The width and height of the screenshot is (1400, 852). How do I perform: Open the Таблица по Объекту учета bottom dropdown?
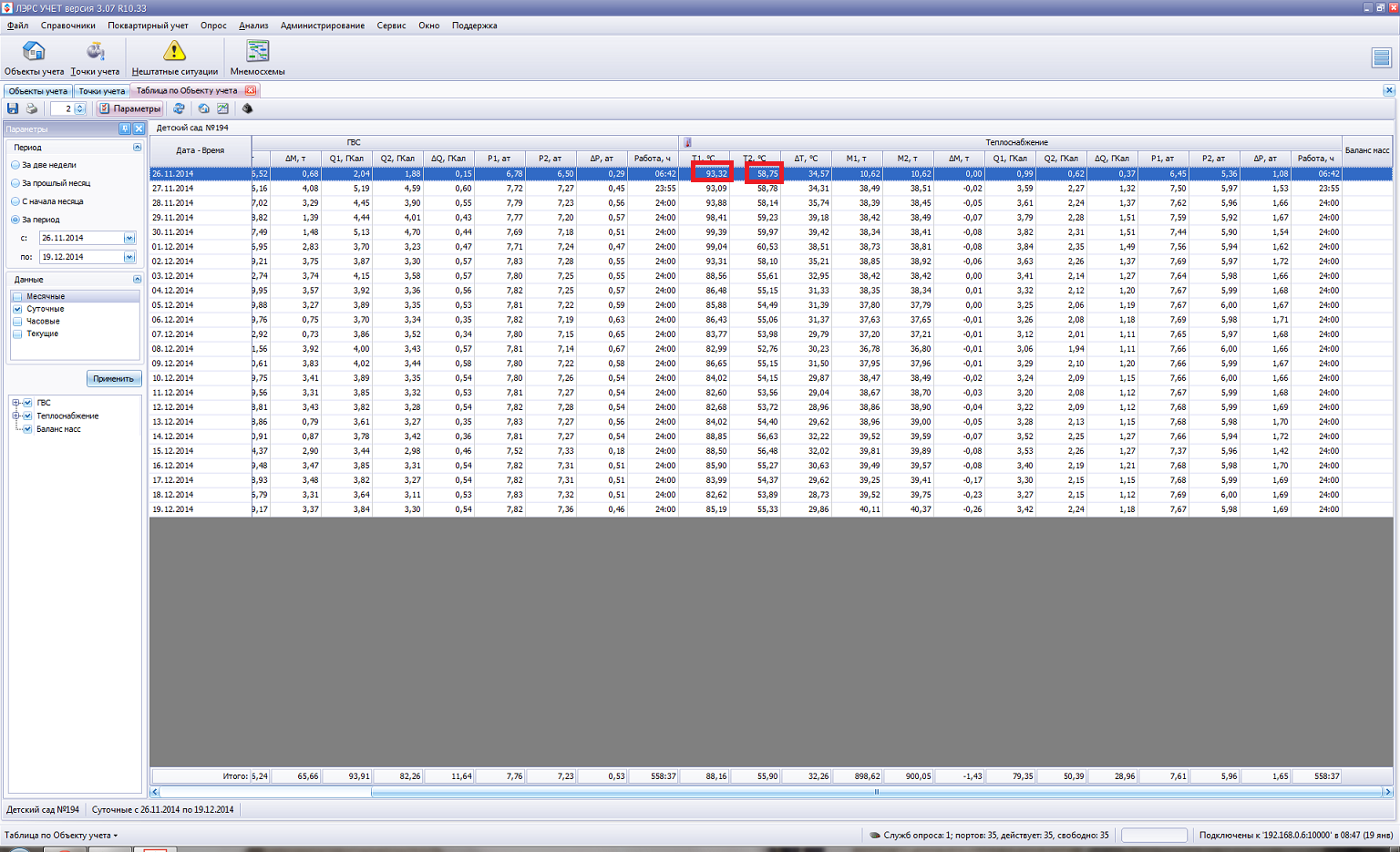[x=60, y=835]
